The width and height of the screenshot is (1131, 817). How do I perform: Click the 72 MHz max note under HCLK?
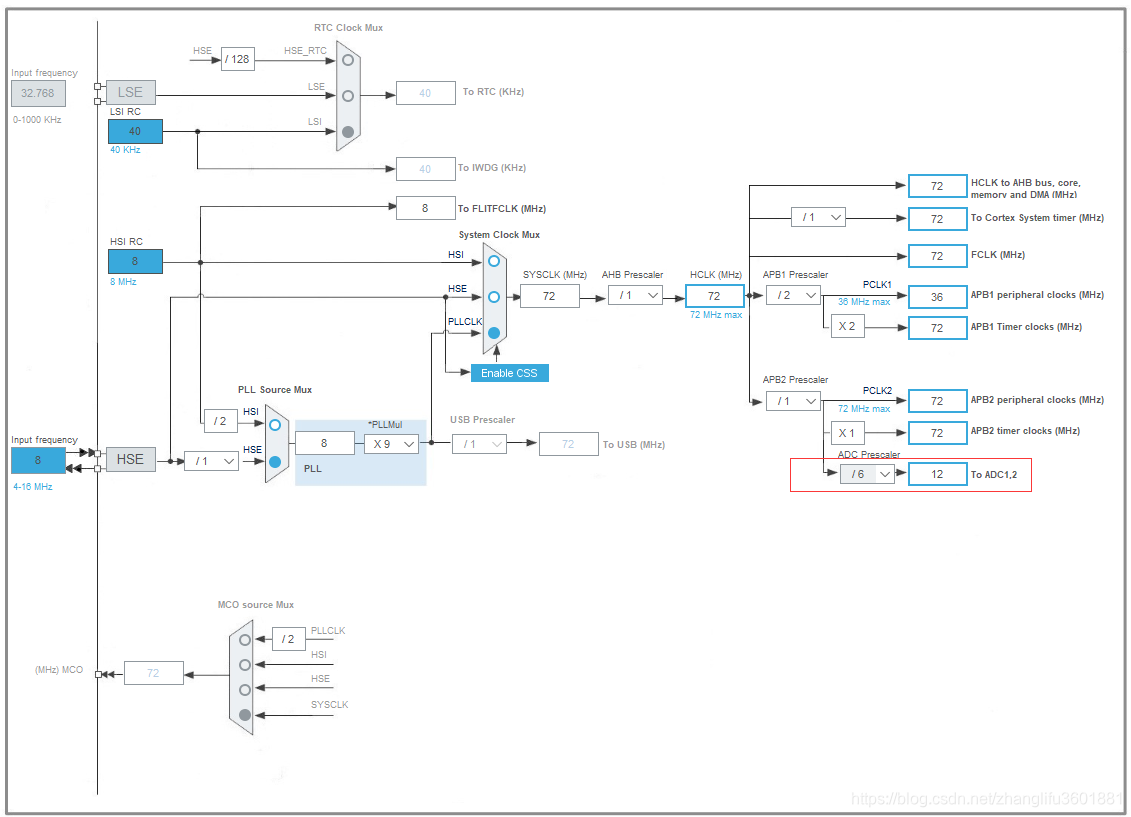[716, 314]
